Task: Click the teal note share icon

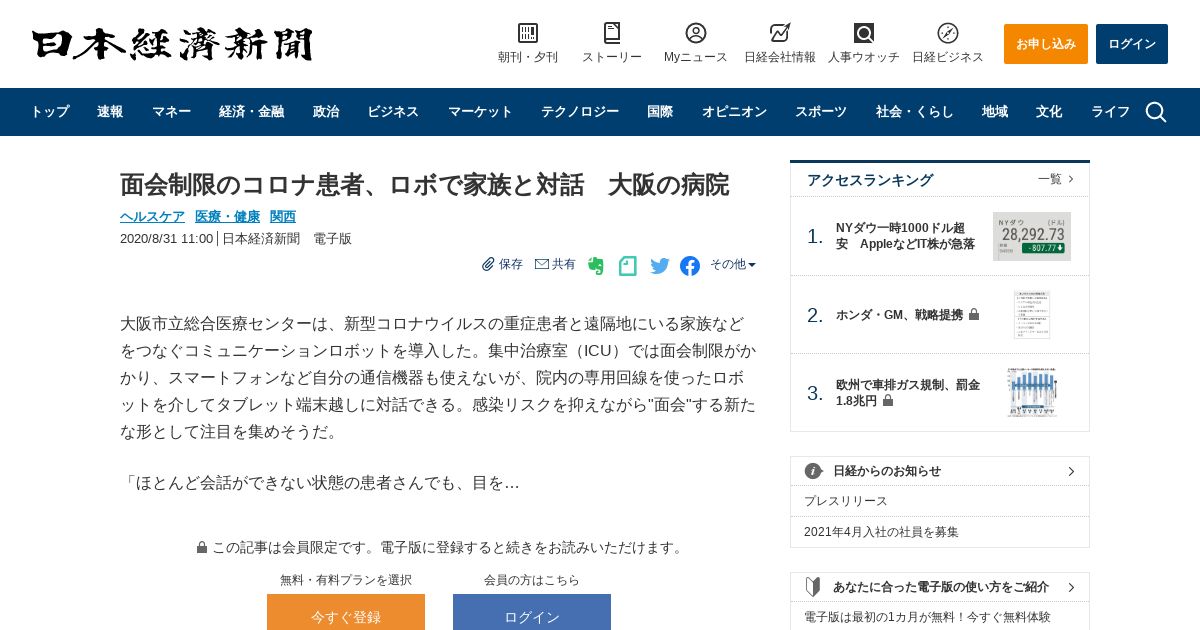Action: [x=627, y=266]
